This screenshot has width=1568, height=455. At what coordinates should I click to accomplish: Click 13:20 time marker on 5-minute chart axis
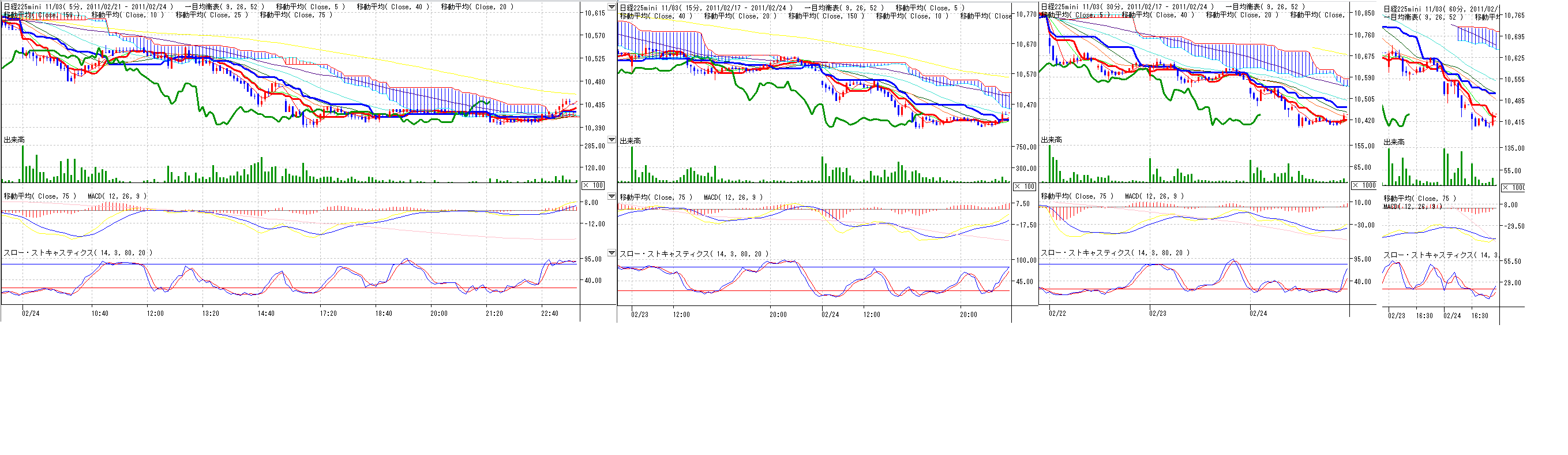(x=211, y=314)
